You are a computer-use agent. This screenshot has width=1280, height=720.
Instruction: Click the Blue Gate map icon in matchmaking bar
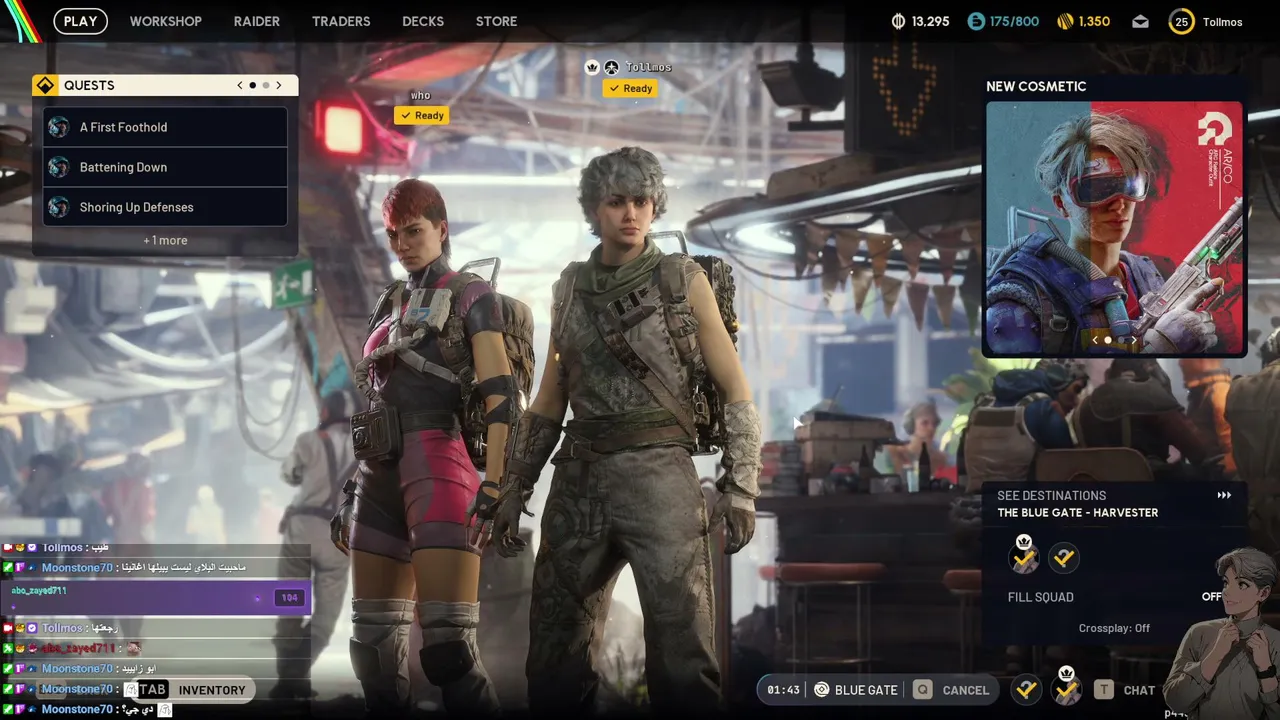[x=822, y=690]
